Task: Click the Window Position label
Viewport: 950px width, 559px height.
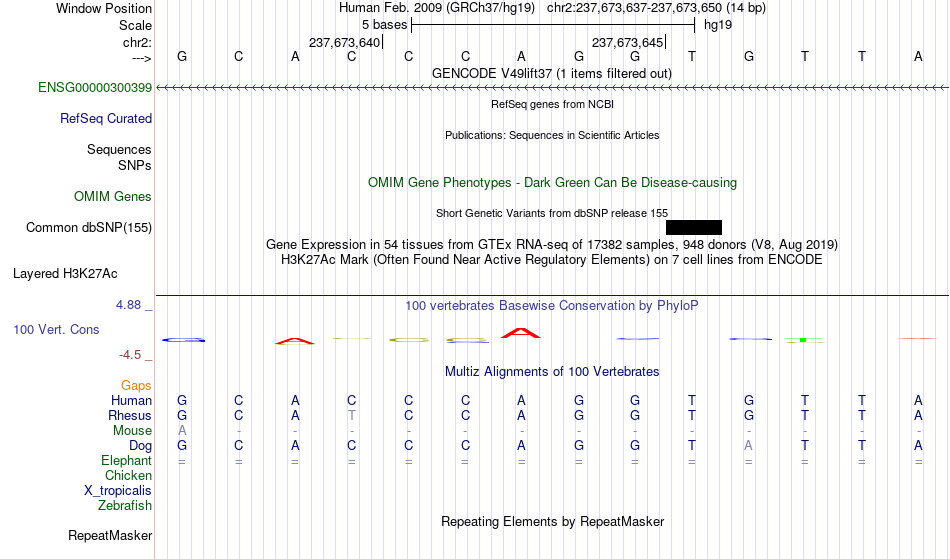Action: (x=104, y=8)
